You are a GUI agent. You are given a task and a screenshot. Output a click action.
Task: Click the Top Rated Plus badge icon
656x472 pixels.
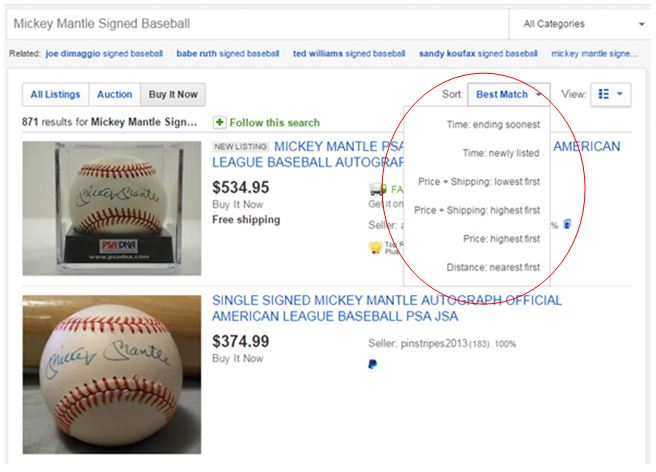tap(375, 247)
